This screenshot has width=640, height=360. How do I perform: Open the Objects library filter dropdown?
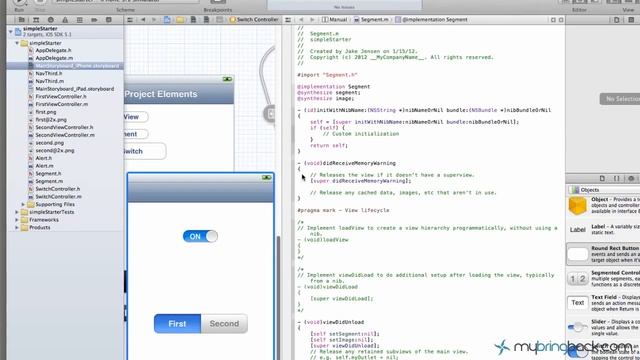[604, 190]
